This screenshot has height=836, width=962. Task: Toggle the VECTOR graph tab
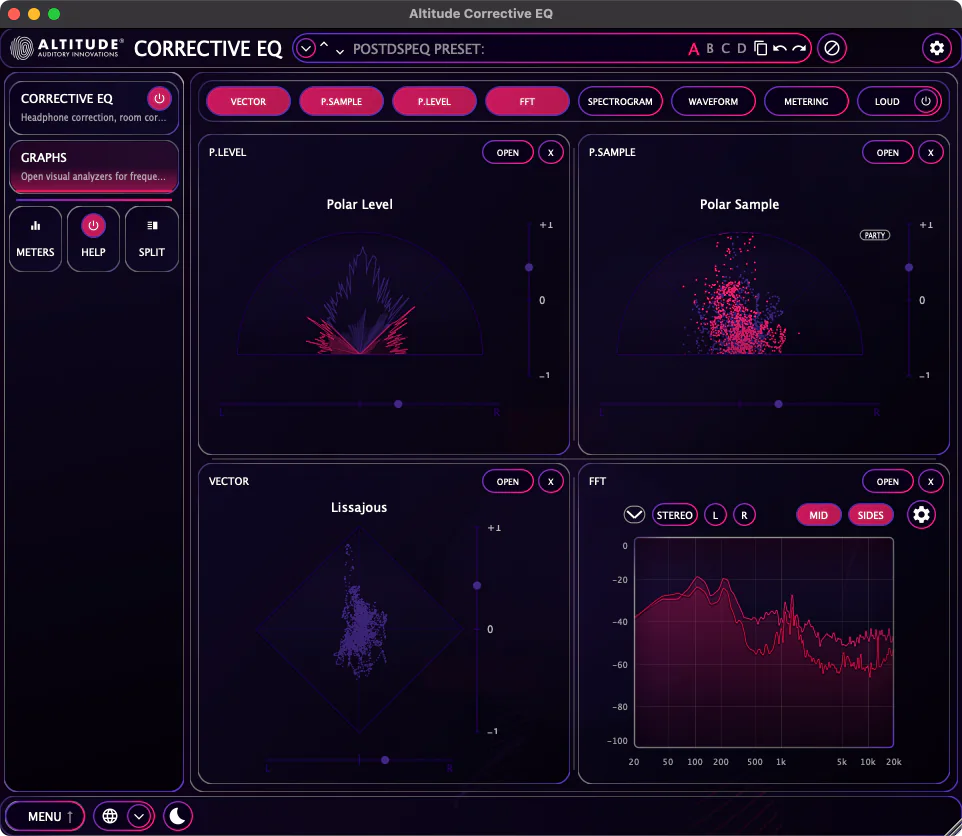[248, 101]
